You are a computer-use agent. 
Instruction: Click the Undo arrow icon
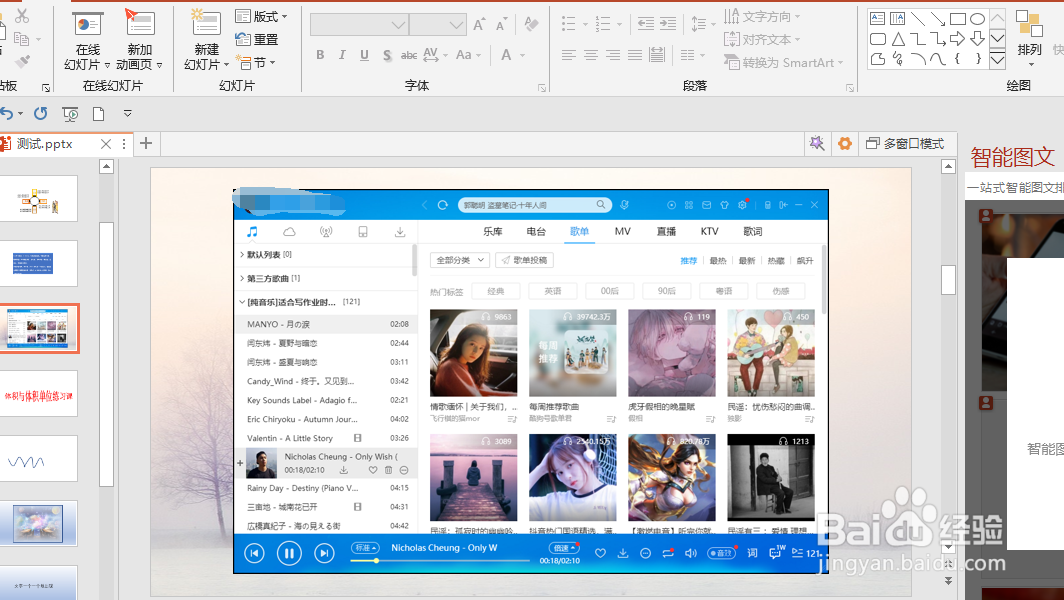tap(7, 113)
